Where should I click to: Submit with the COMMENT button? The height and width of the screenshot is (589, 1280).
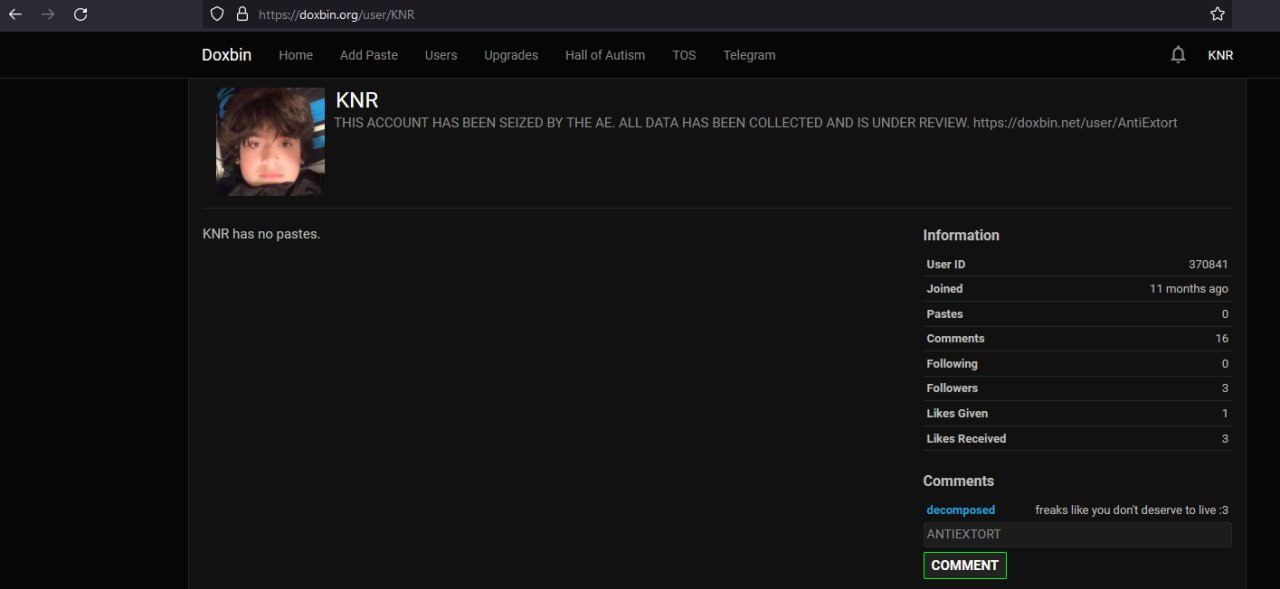[965, 565]
